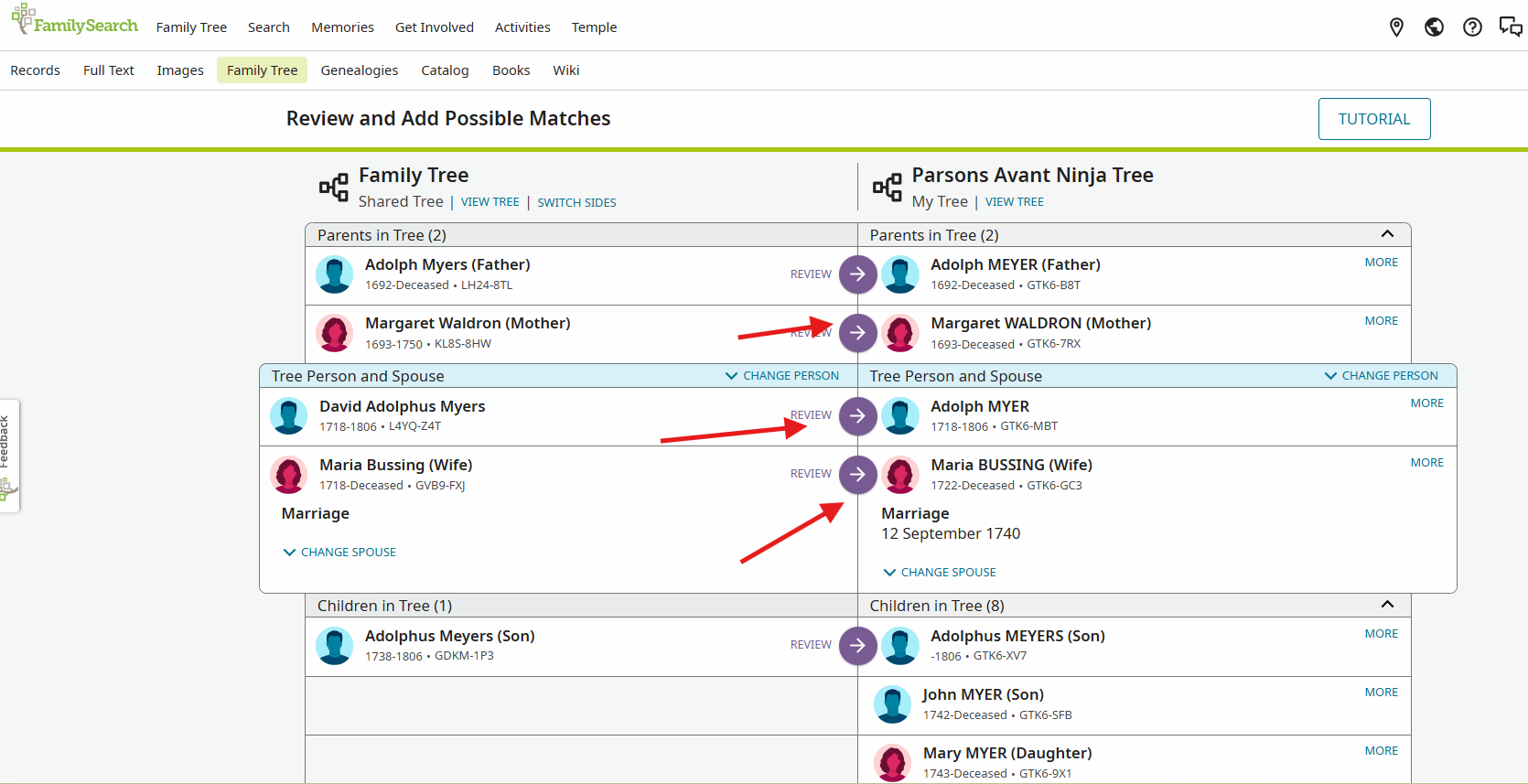Screen dimensions: 1528x784
Task: Click purple arrow next to Adolphus Meyers (Son)
Action: pos(858,645)
